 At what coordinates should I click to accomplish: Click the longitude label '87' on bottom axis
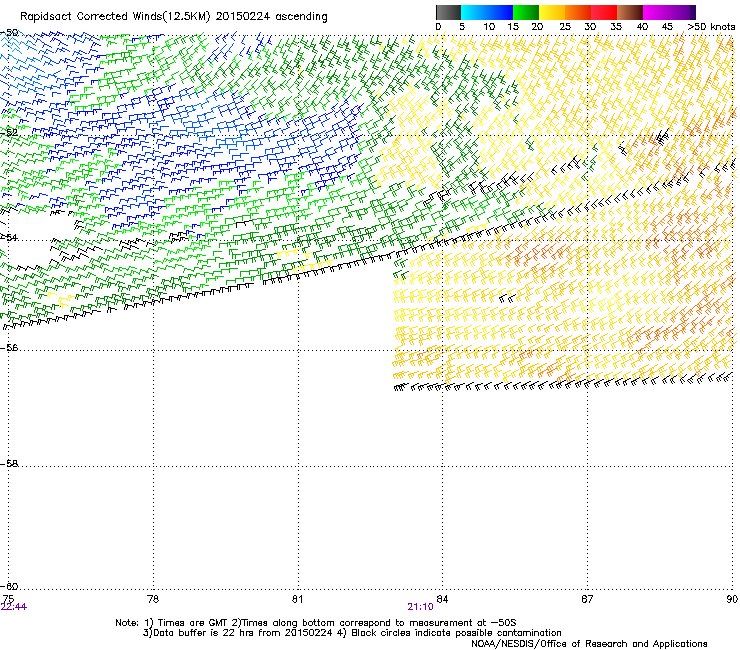tap(587, 599)
